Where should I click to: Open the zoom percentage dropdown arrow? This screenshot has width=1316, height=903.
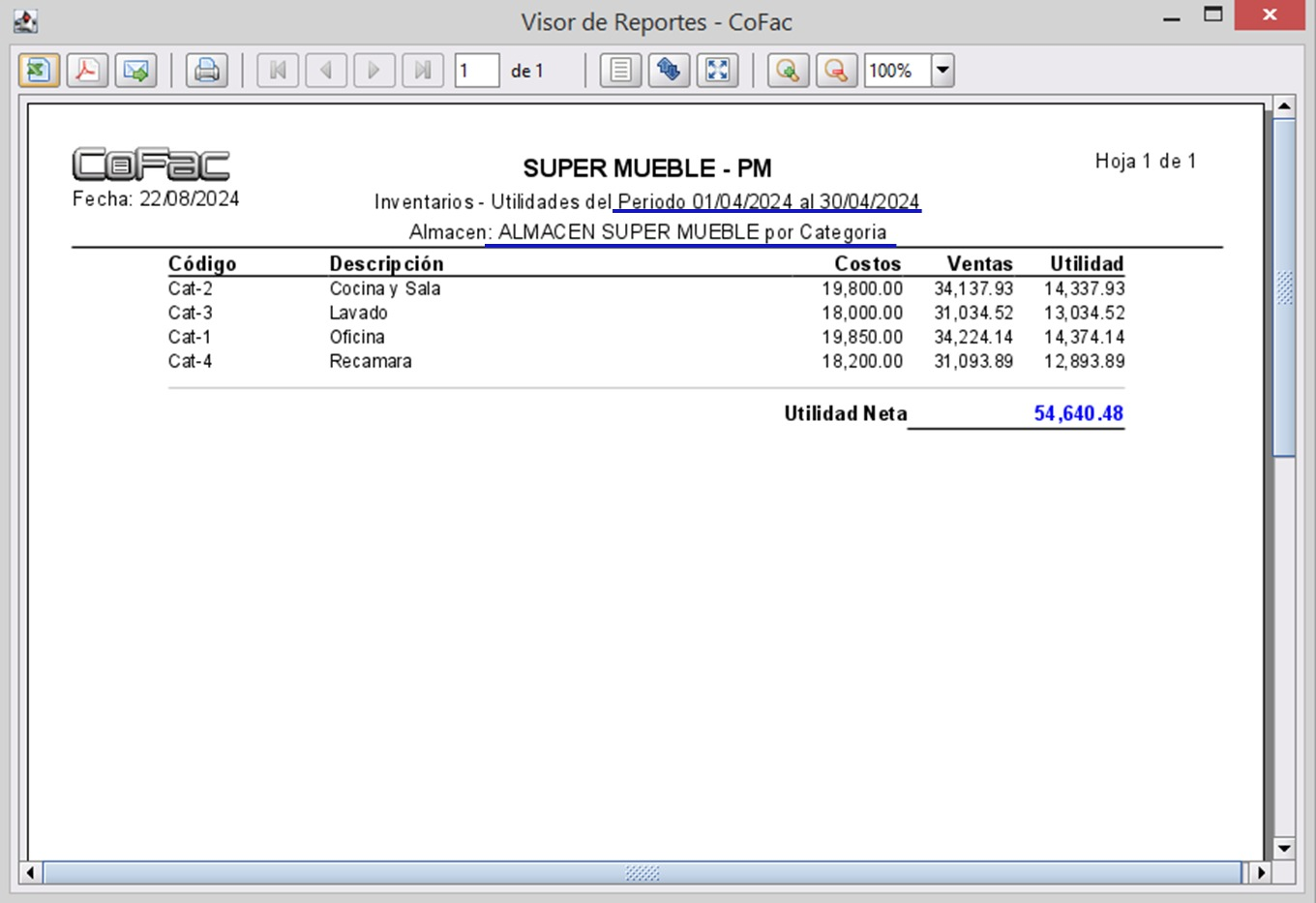click(942, 71)
